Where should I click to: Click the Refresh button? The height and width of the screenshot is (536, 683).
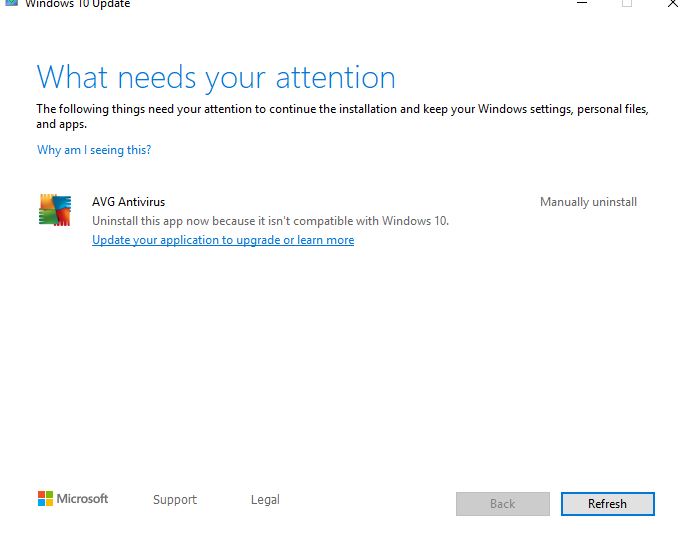[x=608, y=504]
